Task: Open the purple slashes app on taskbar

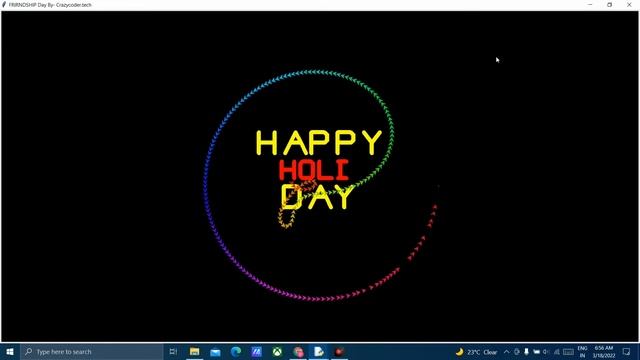Action: [x=256, y=351]
